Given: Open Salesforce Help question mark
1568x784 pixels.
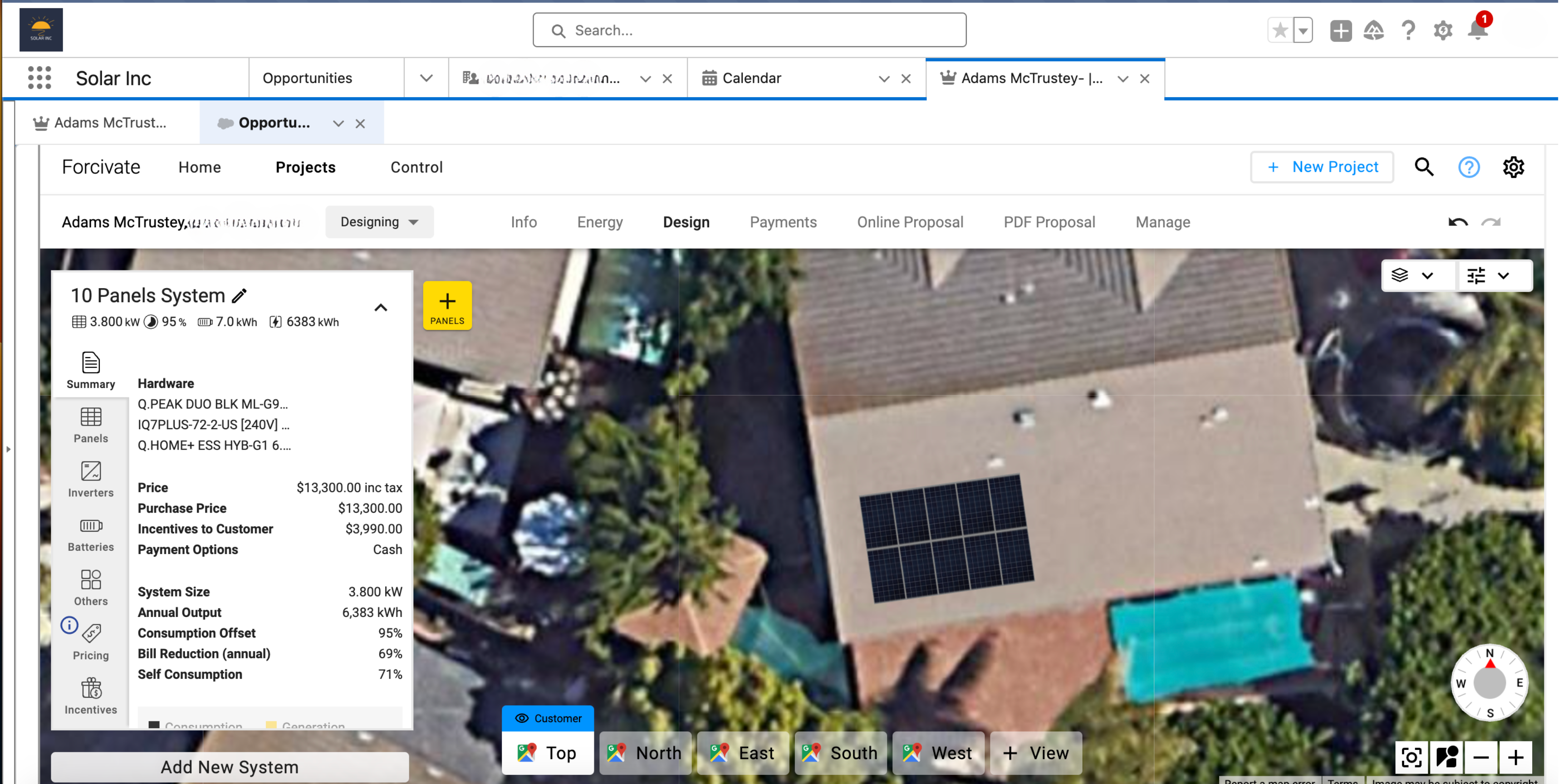Looking at the screenshot, I should pyautogui.click(x=1408, y=30).
